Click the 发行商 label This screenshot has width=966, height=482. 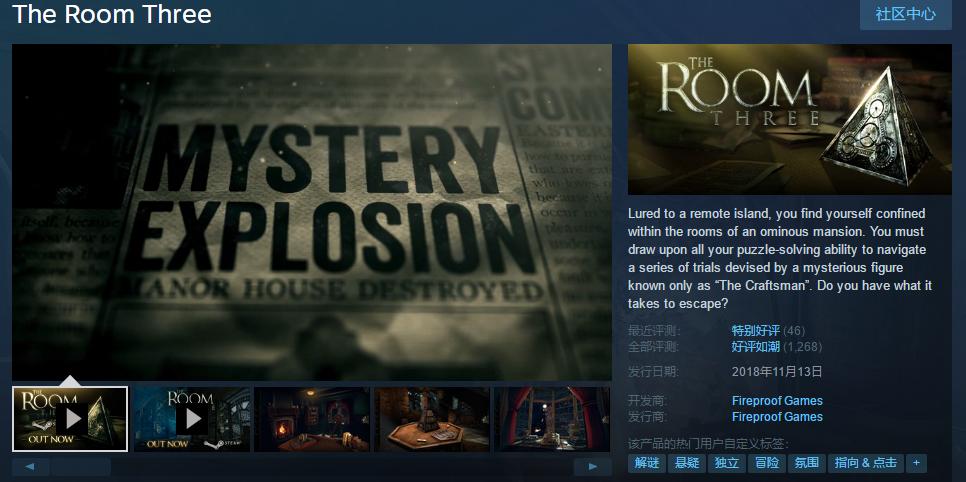[648, 417]
